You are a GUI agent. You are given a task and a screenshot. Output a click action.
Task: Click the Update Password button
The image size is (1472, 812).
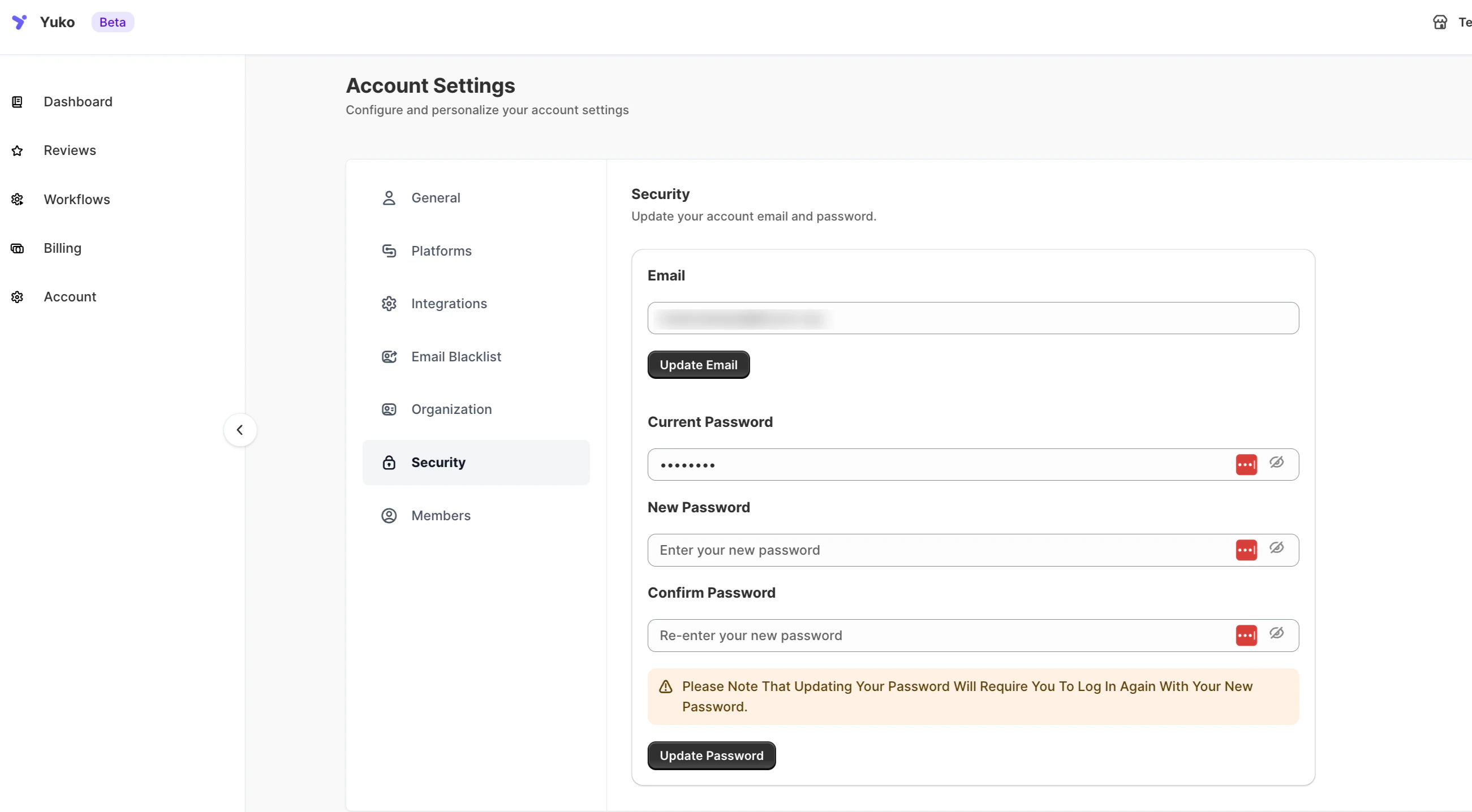point(712,755)
